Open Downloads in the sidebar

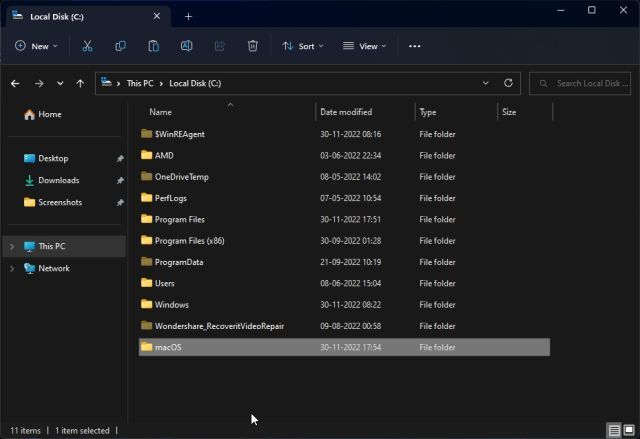[x=59, y=180]
